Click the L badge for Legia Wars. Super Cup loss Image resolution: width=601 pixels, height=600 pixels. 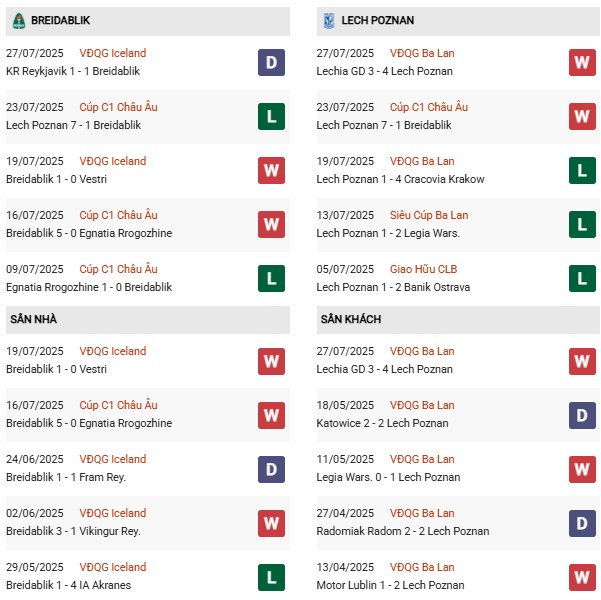[x=581, y=224]
